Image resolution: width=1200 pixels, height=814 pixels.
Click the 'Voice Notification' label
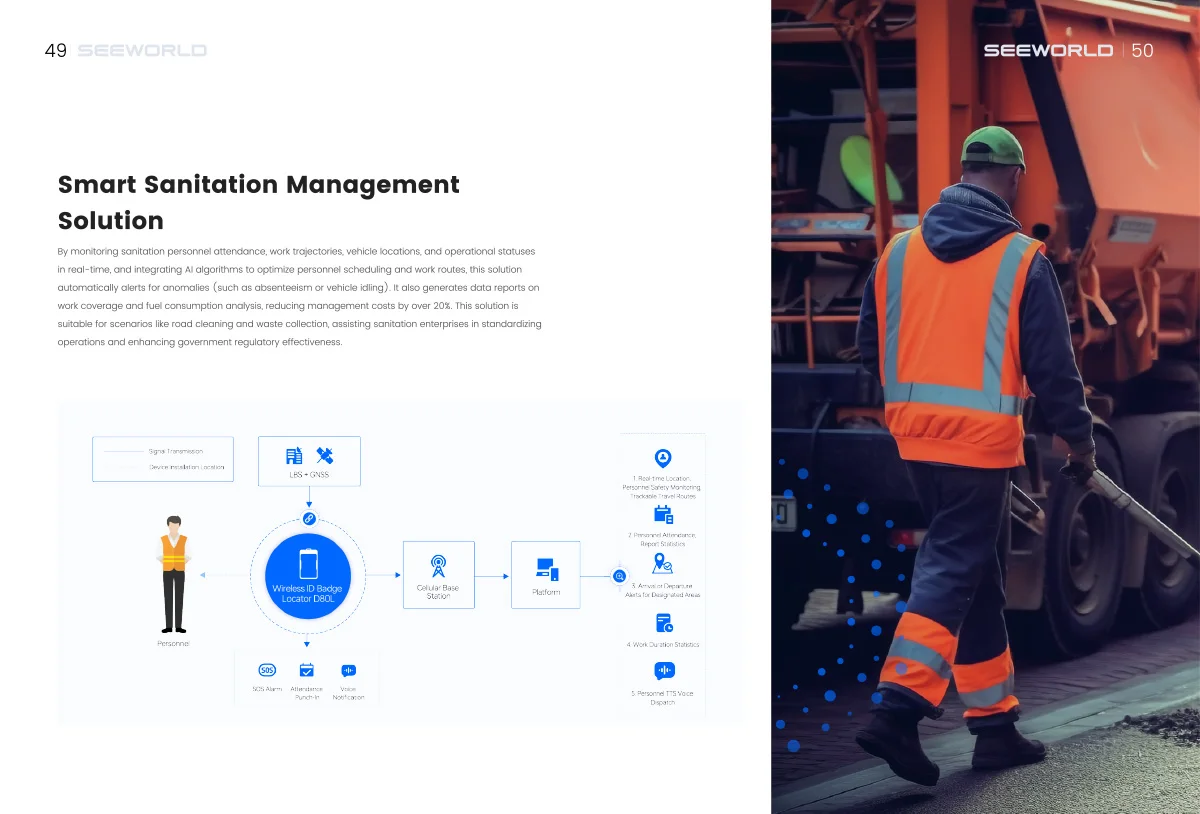(348, 693)
